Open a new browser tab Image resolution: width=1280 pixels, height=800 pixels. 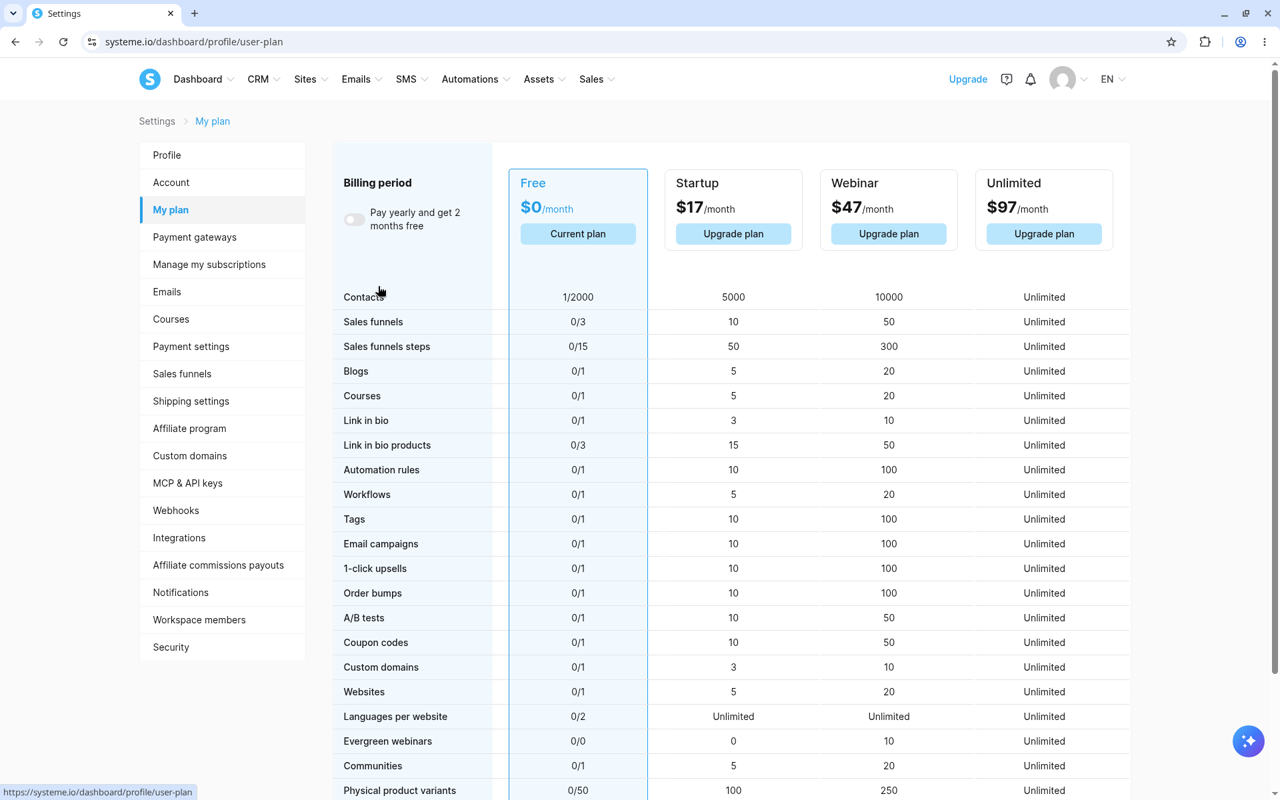pos(195,14)
